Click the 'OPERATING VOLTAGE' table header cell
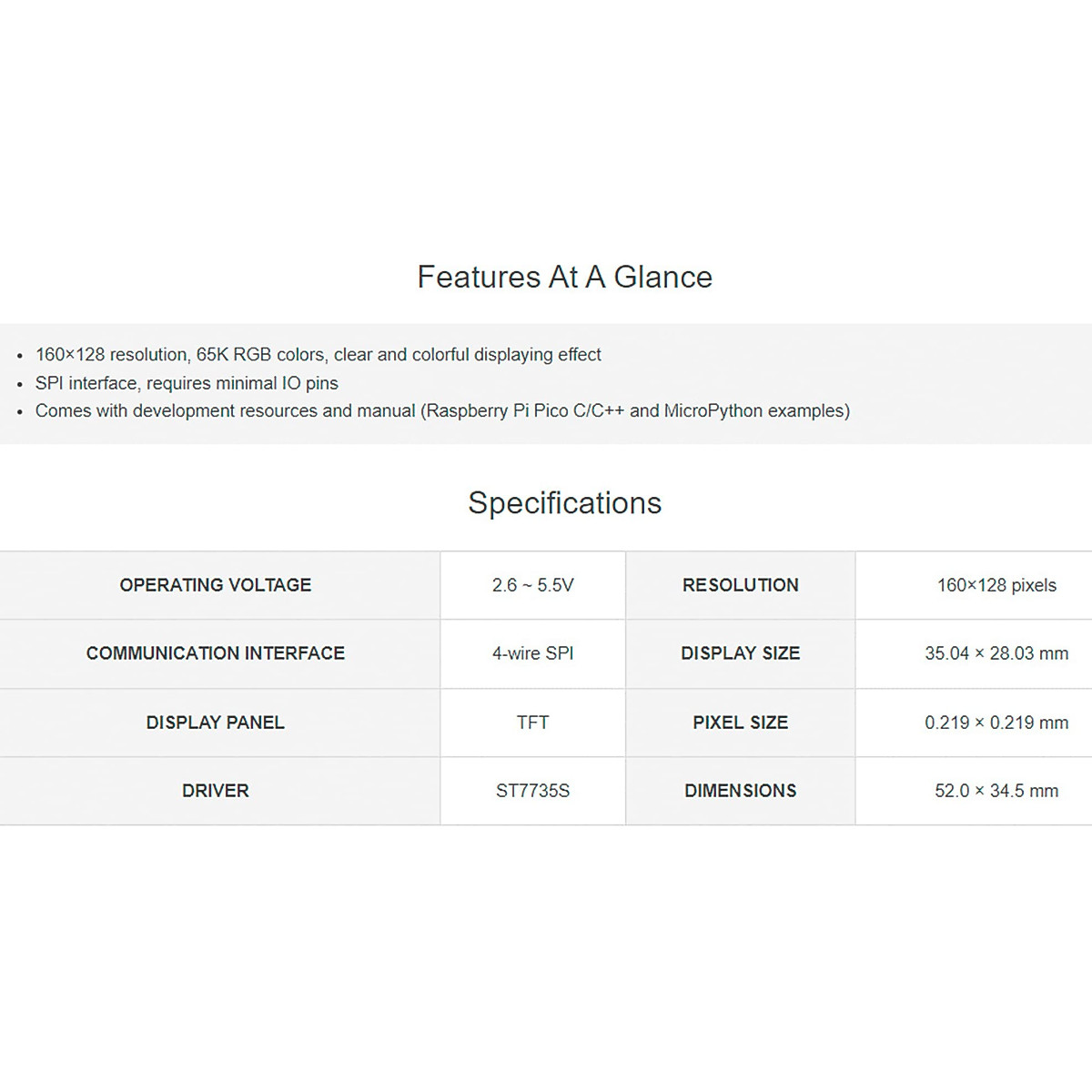The width and height of the screenshot is (1092, 1092). 216,585
